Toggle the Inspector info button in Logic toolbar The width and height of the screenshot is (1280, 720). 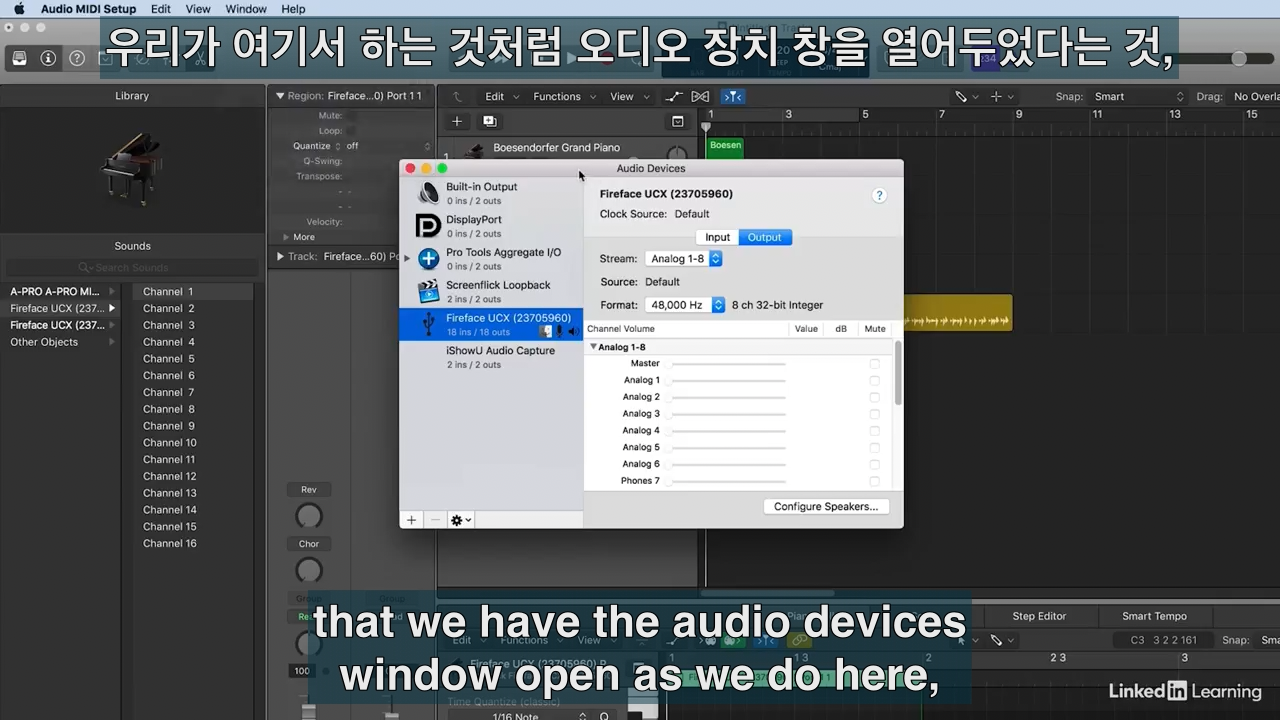click(48, 58)
